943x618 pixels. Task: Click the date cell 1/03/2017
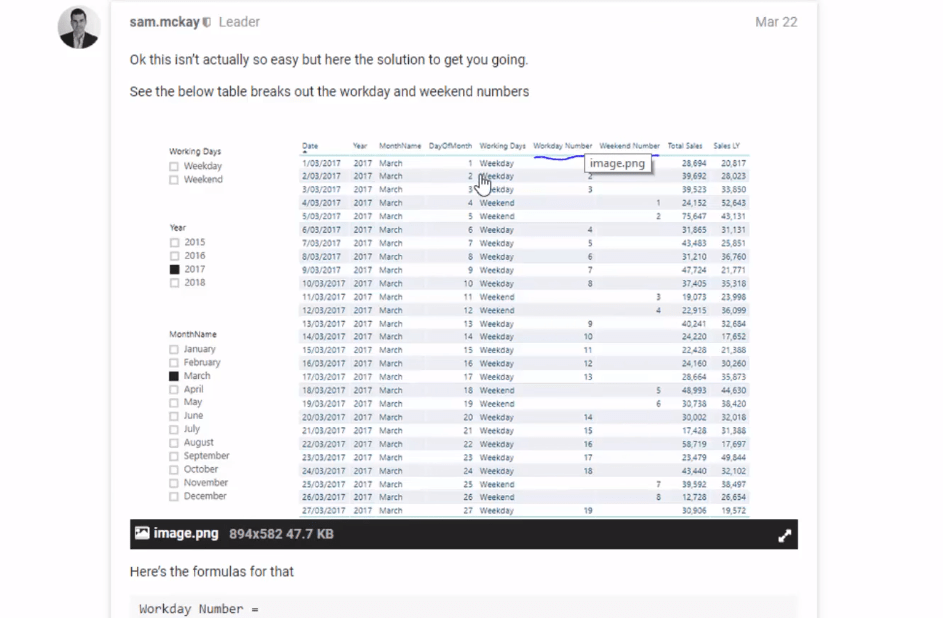pos(321,163)
